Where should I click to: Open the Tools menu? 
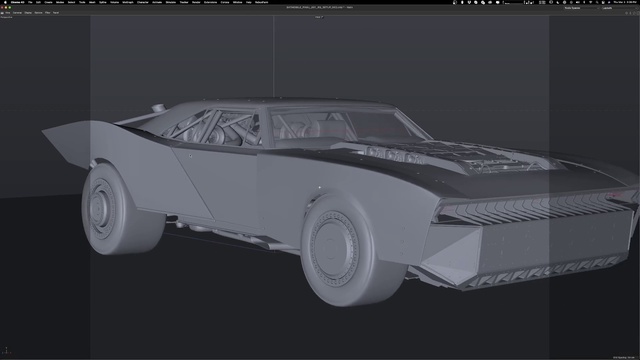coord(82,2)
